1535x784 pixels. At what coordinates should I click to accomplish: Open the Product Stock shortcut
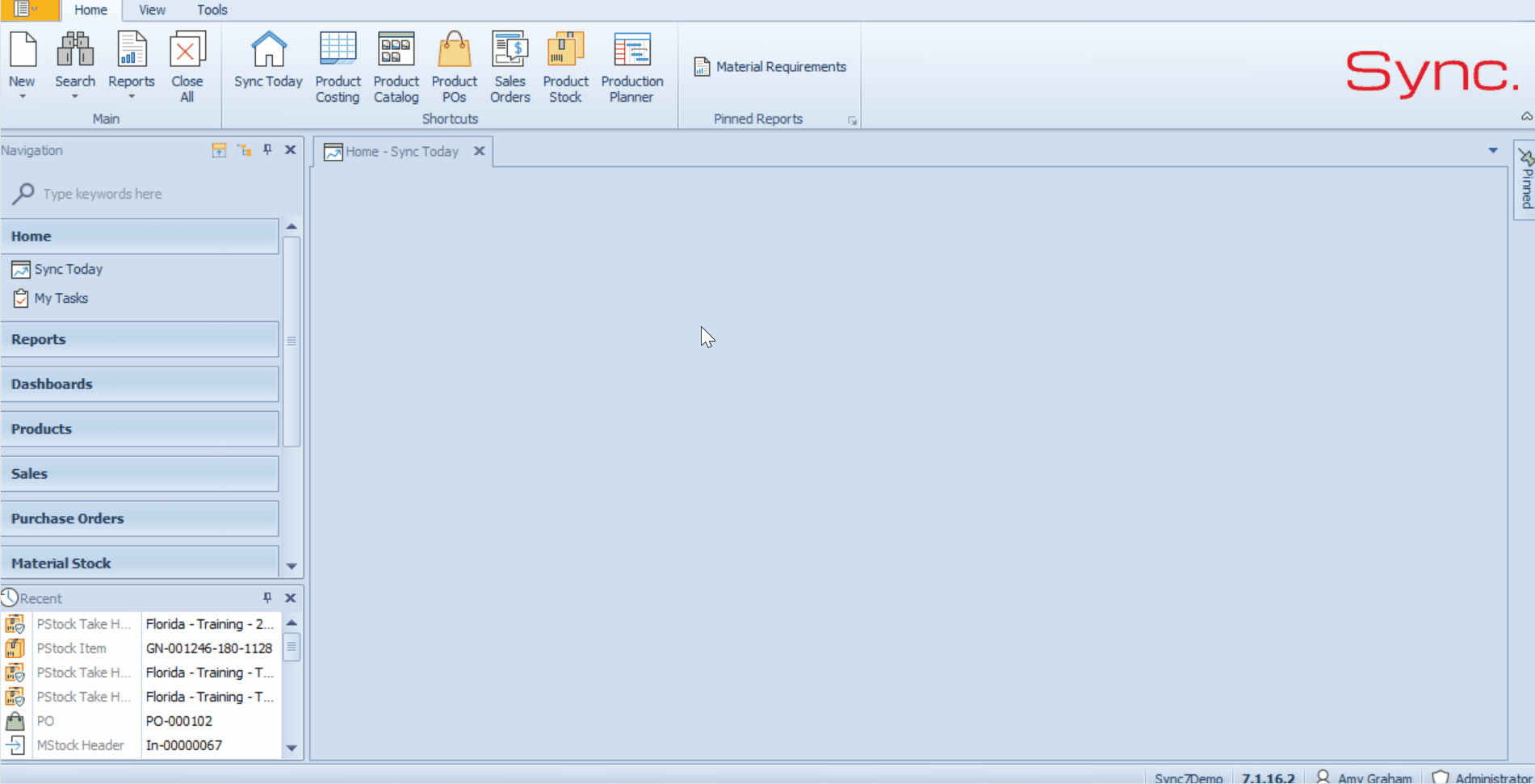point(565,68)
